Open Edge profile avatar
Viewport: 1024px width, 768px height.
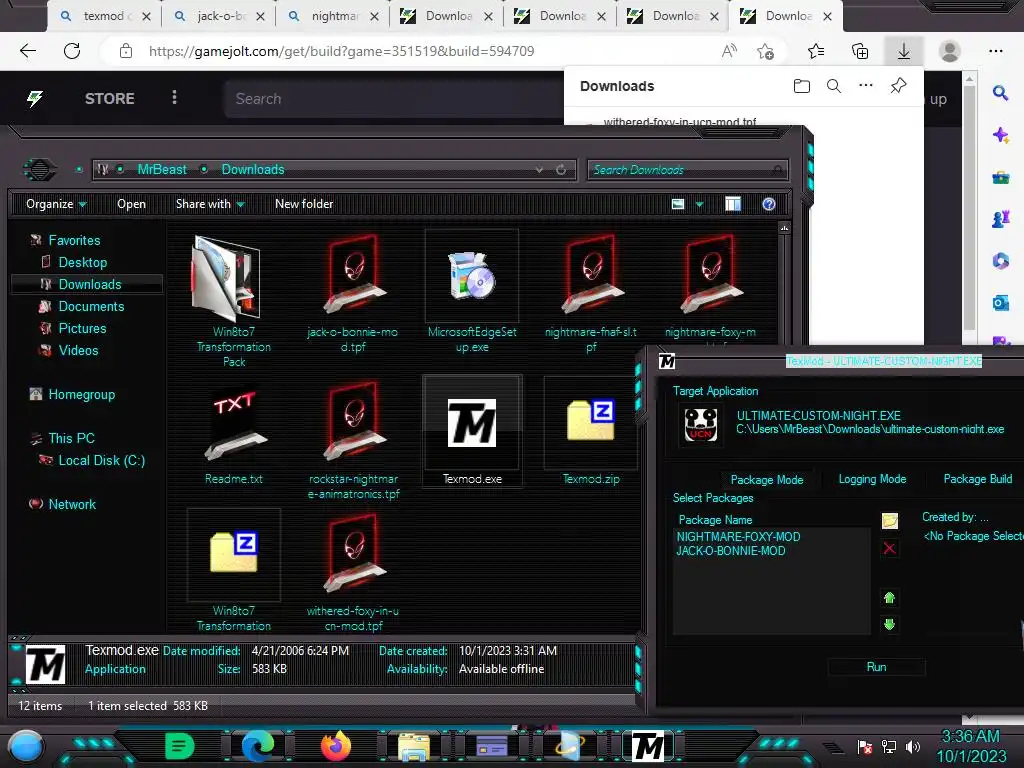950,51
